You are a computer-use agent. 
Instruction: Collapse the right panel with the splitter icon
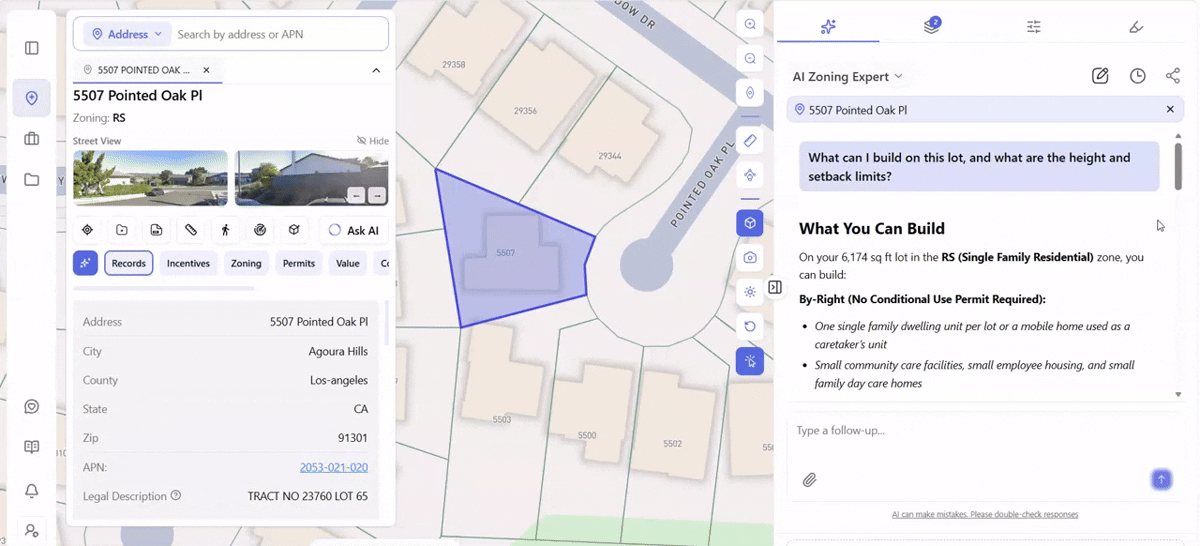coord(775,288)
